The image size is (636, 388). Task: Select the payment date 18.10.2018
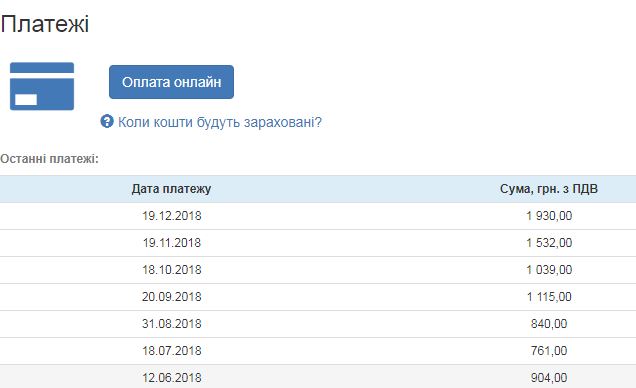coord(172,270)
